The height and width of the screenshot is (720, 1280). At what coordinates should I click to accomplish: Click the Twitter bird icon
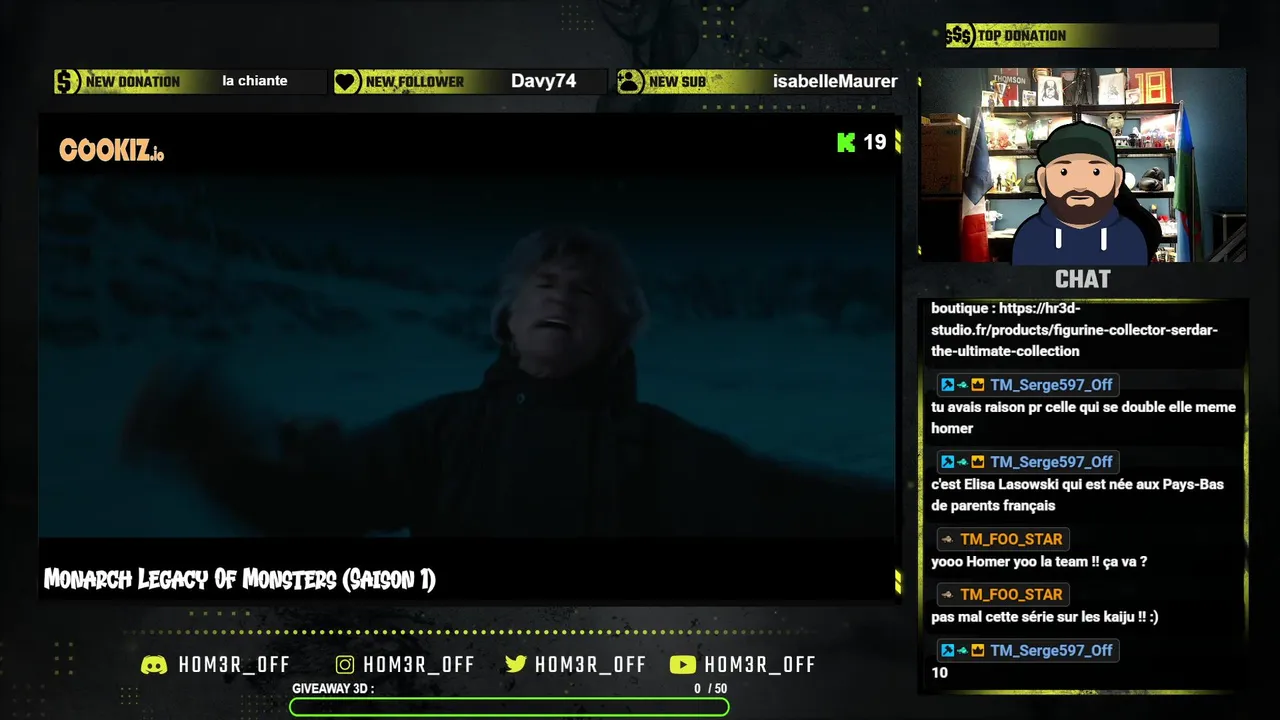516,665
